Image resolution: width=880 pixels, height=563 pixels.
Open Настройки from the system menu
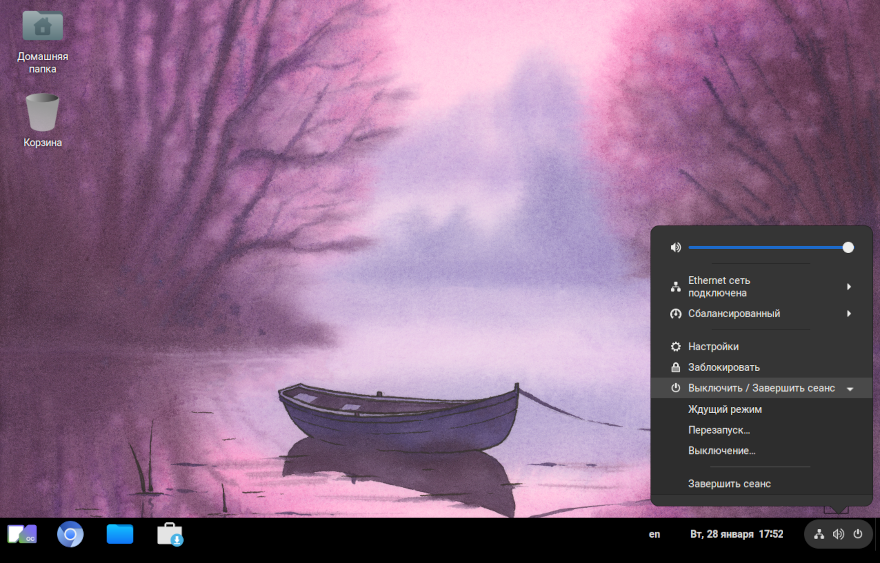713,346
